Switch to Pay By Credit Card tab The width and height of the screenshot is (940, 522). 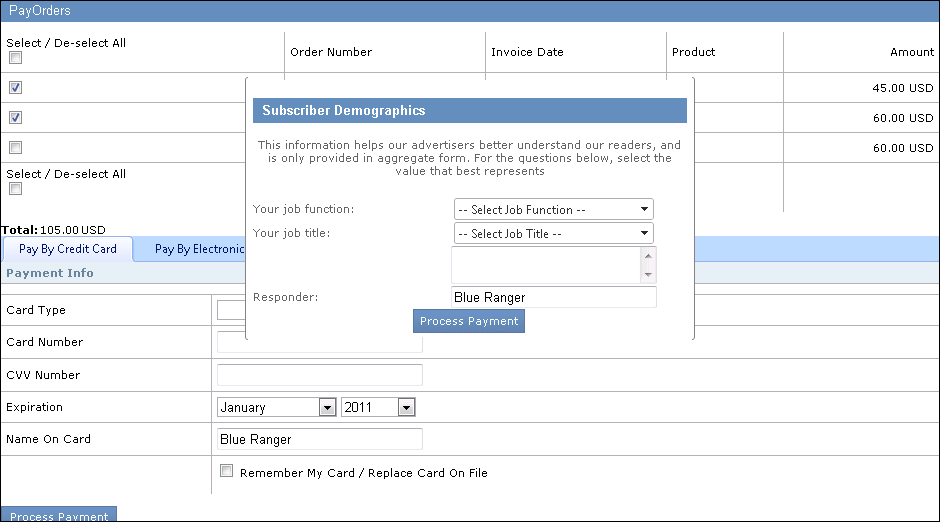68,249
